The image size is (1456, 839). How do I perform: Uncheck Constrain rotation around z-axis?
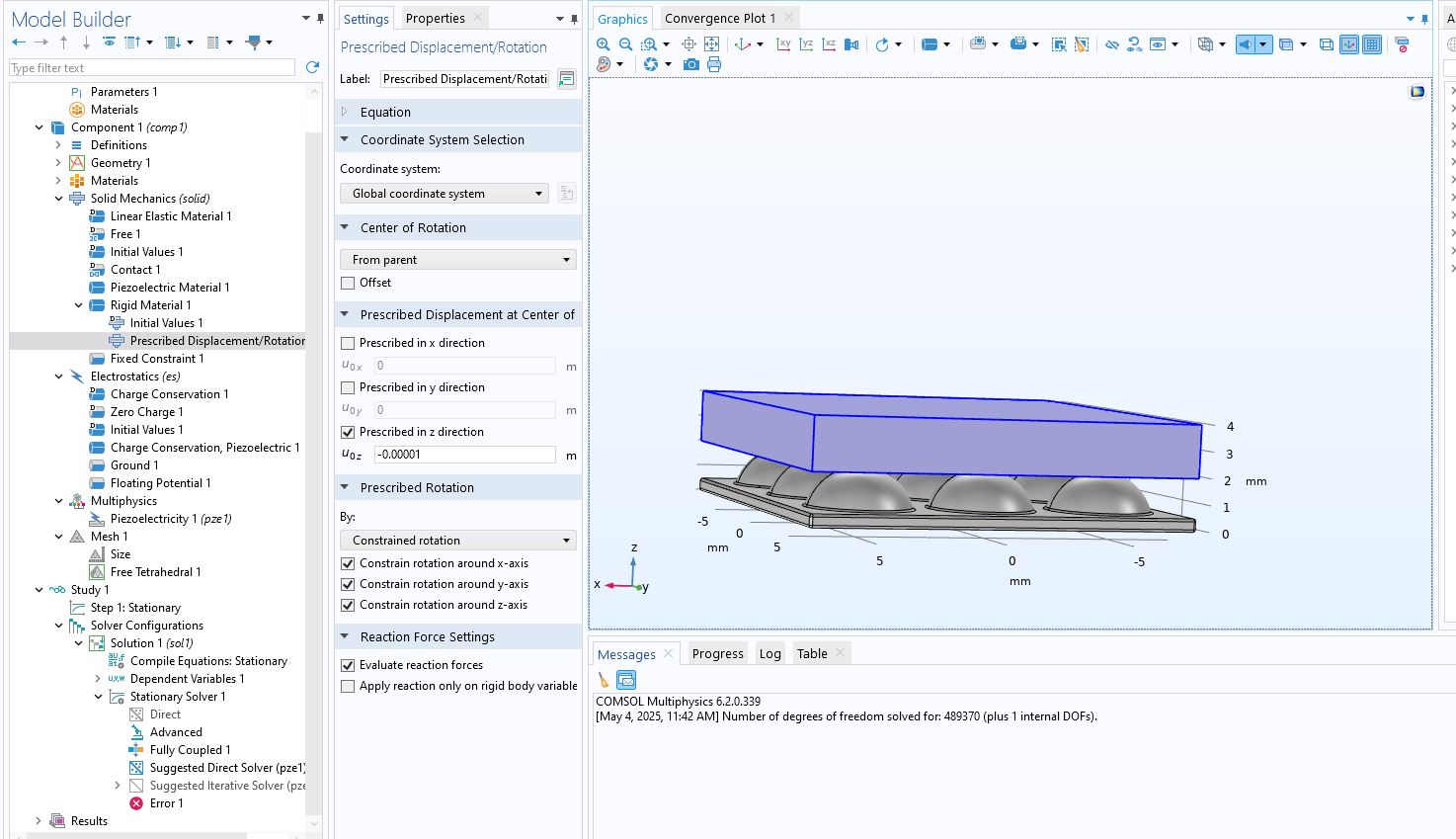pyautogui.click(x=348, y=605)
